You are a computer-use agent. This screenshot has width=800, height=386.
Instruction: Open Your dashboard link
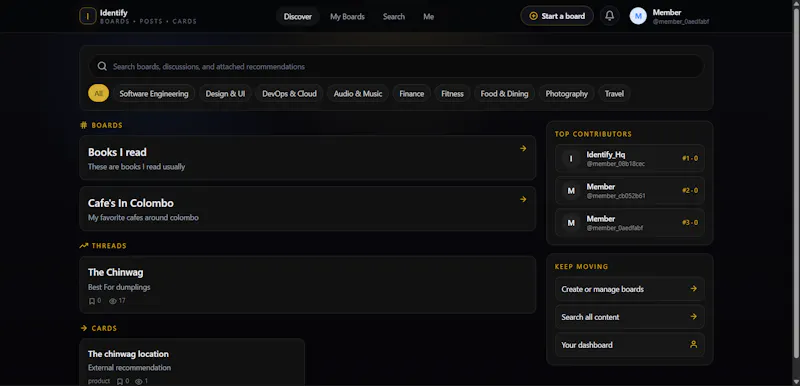click(x=630, y=345)
